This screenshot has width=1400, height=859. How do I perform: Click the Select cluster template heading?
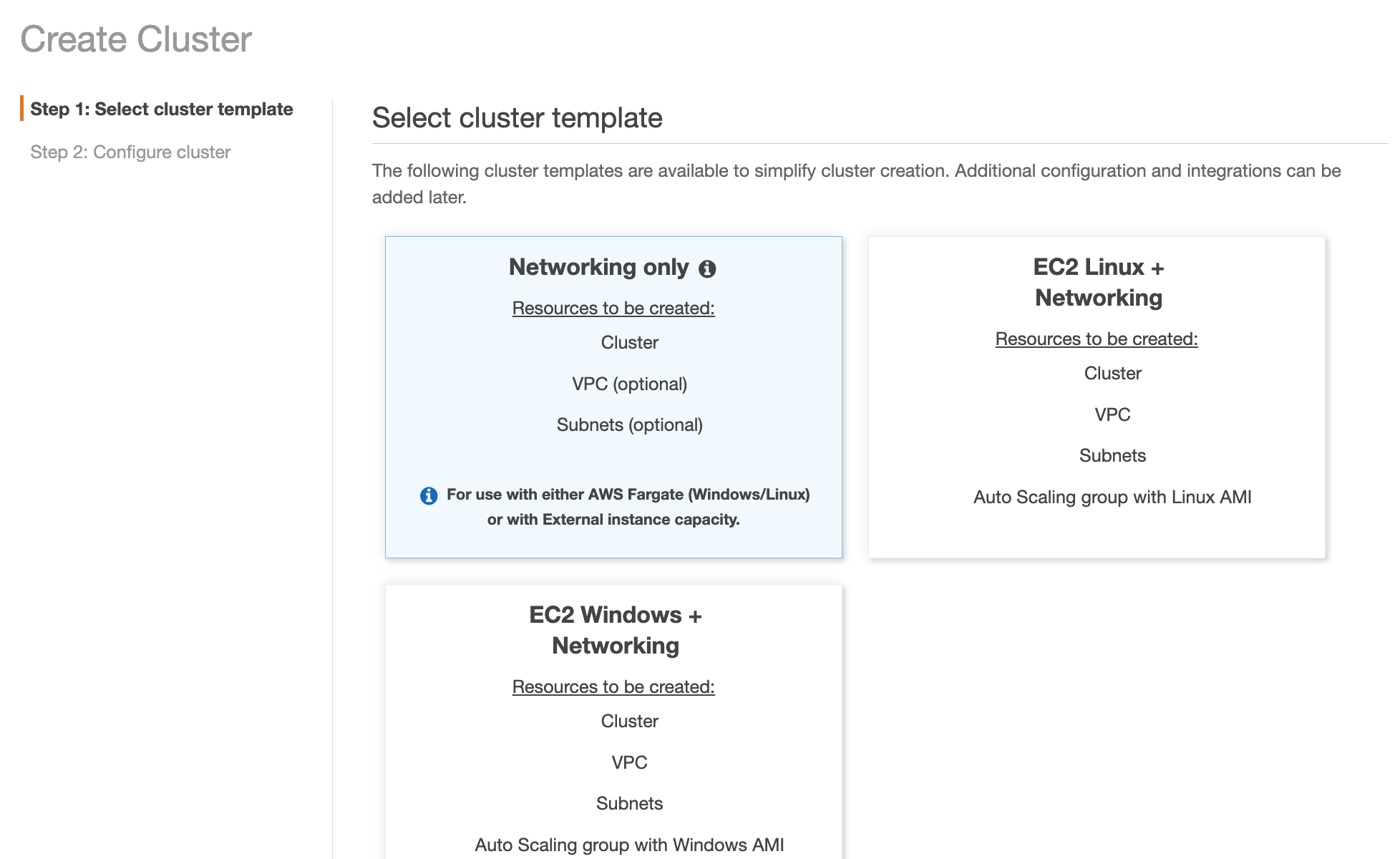(517, 117)
